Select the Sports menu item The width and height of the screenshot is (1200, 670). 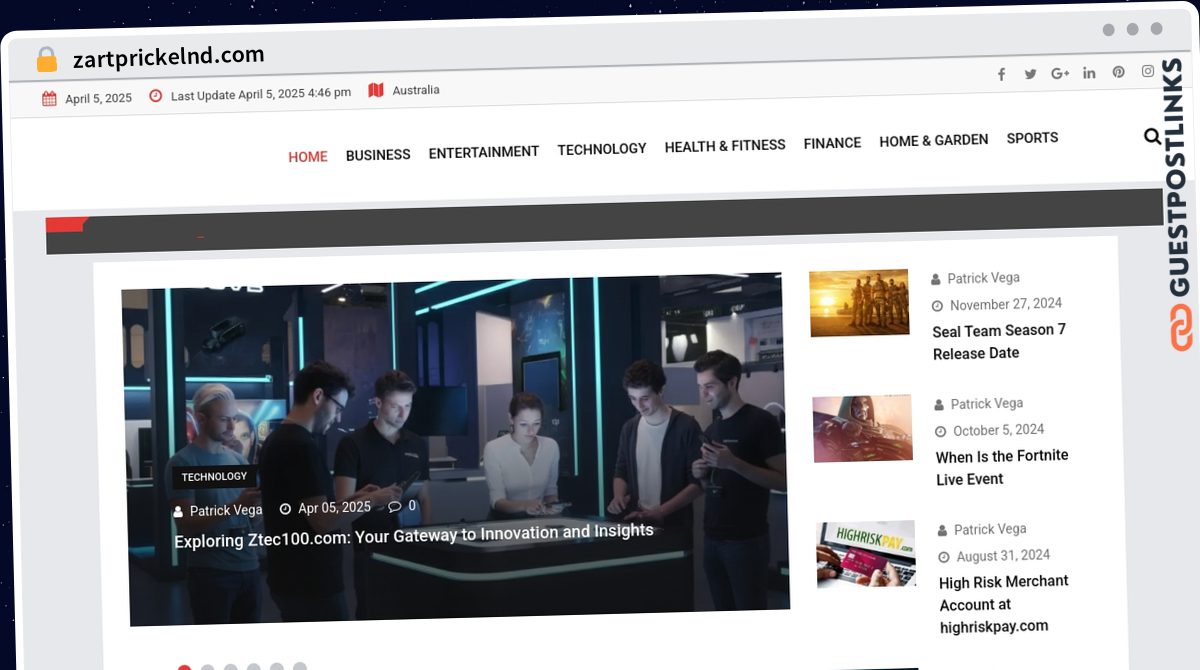[x=1032, y=138]
